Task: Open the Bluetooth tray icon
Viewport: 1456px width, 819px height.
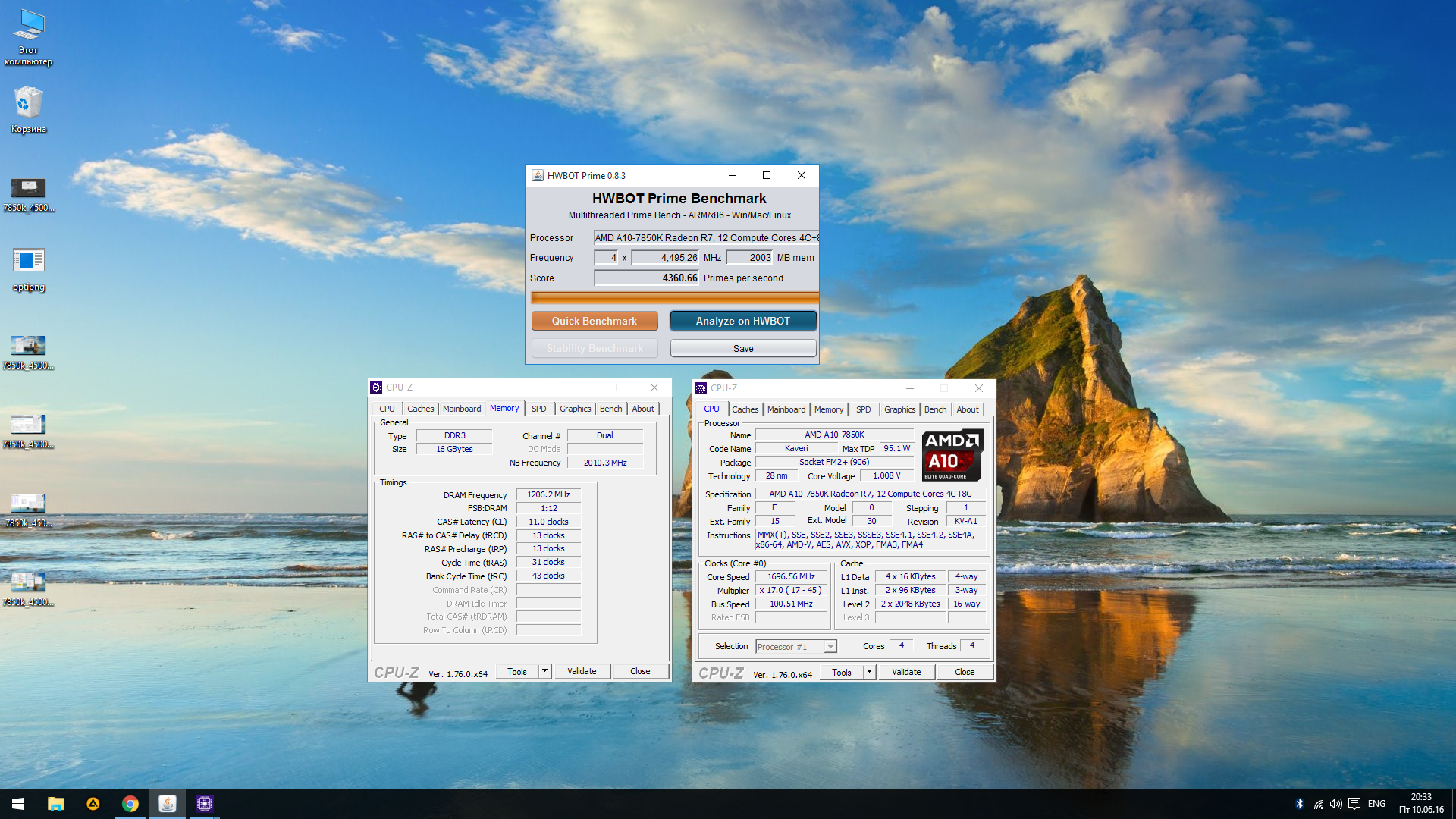Action: pos(1299,804)
